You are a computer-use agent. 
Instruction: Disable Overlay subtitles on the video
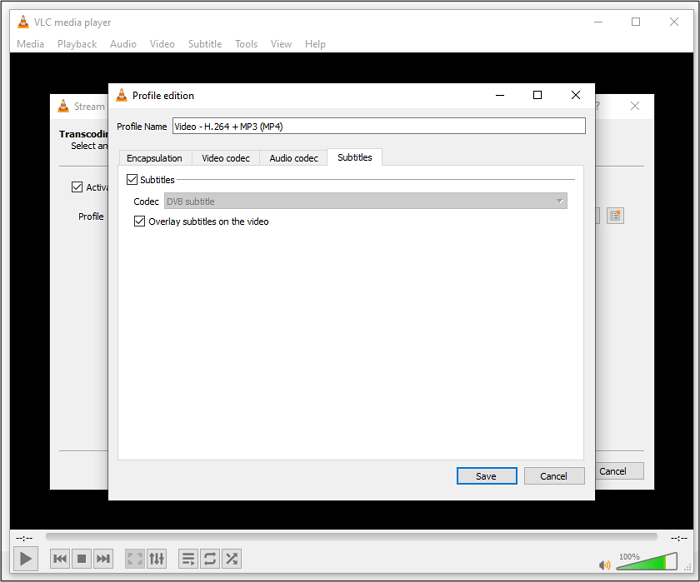(x=140, y=222)
